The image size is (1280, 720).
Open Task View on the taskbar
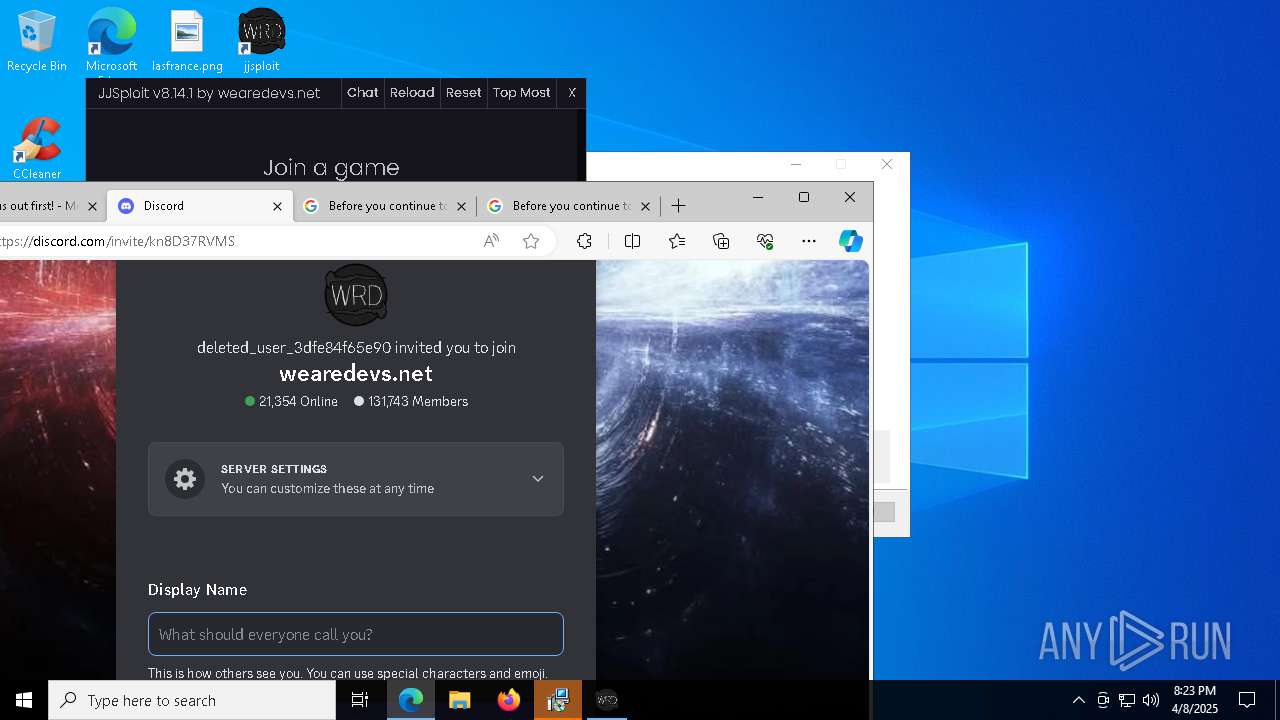360,700
